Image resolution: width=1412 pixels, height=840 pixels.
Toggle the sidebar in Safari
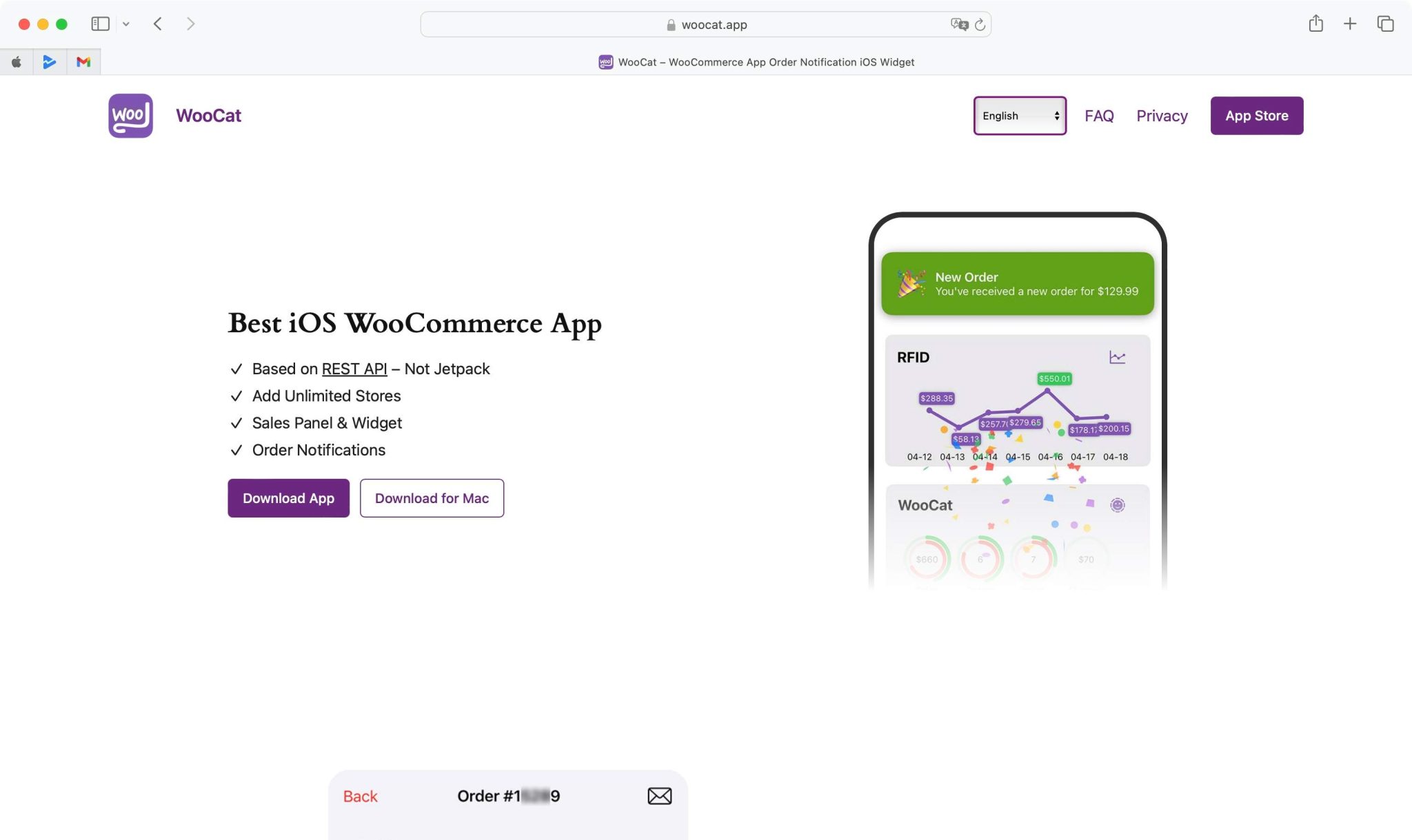click(100, 23)
